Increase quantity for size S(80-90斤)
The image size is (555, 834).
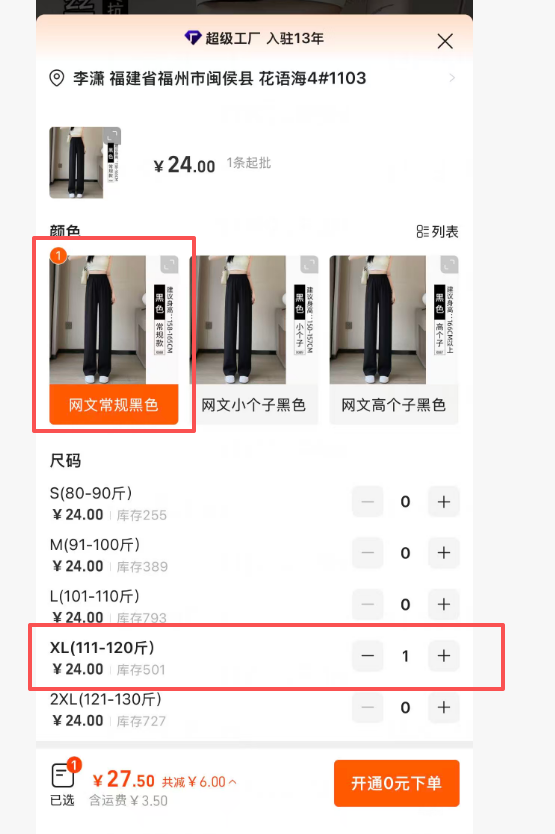444,502
